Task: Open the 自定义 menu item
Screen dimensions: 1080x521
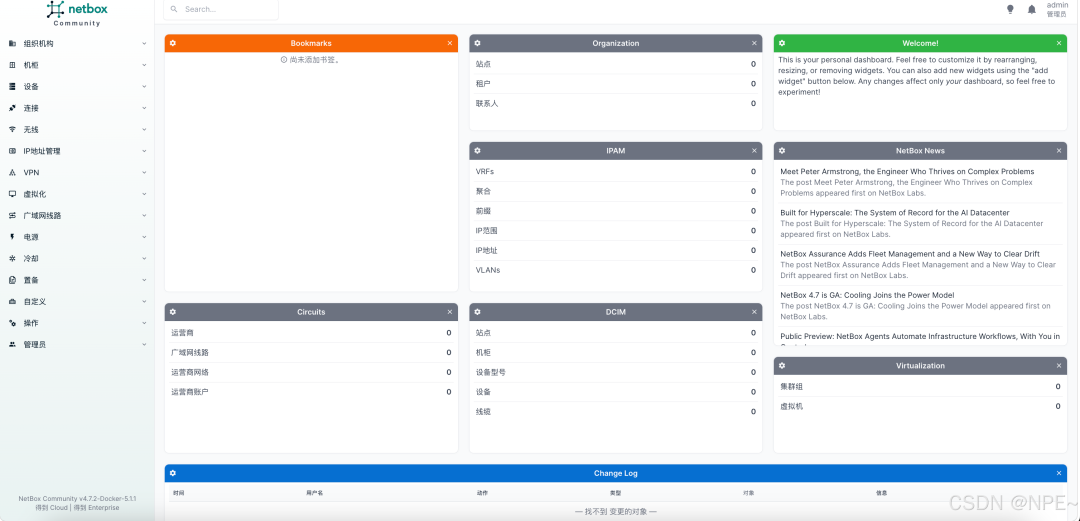Action: click(x=77, y=301)
